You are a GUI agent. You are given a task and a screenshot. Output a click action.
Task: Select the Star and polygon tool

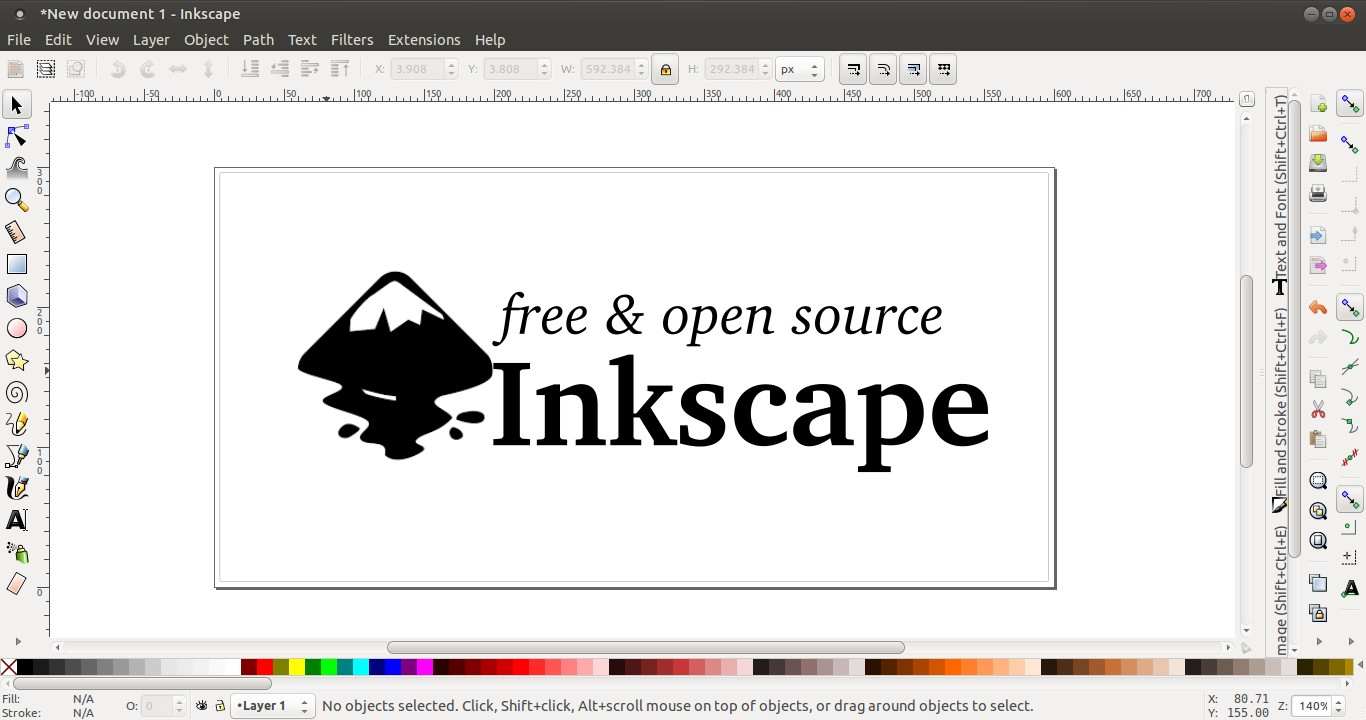pos(17,360)
